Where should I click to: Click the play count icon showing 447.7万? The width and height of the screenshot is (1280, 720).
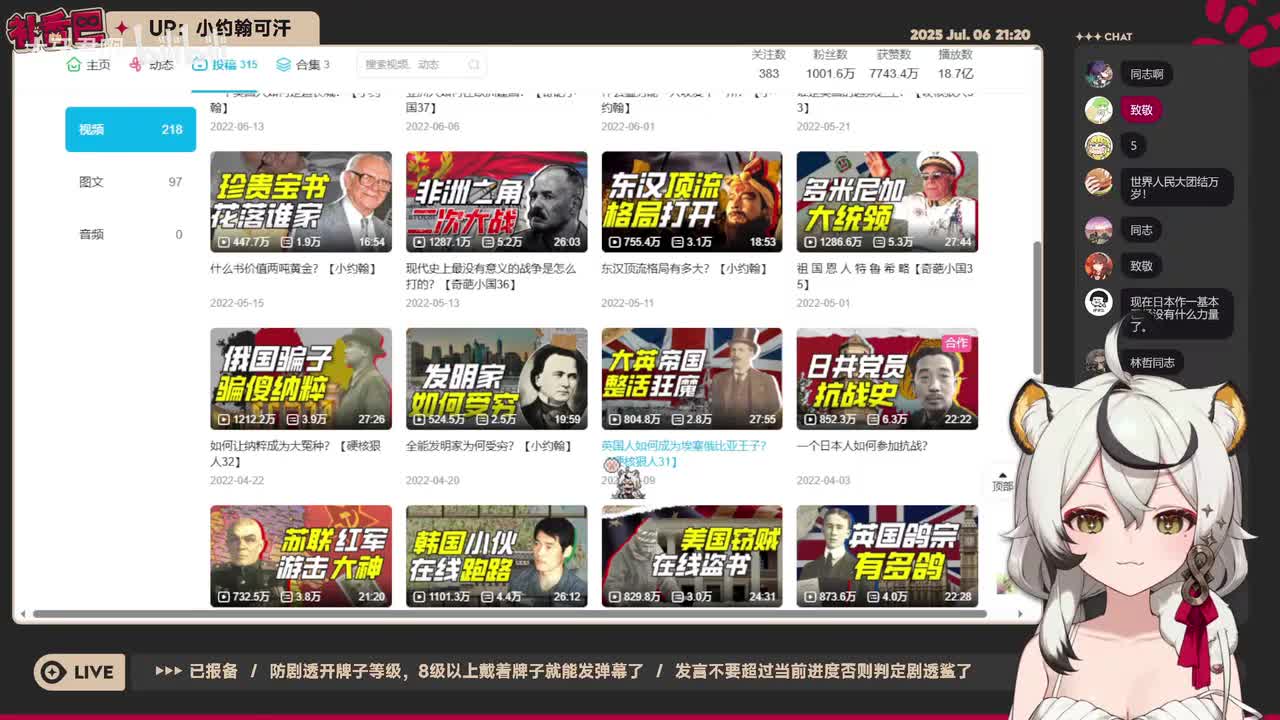(224, 242)
